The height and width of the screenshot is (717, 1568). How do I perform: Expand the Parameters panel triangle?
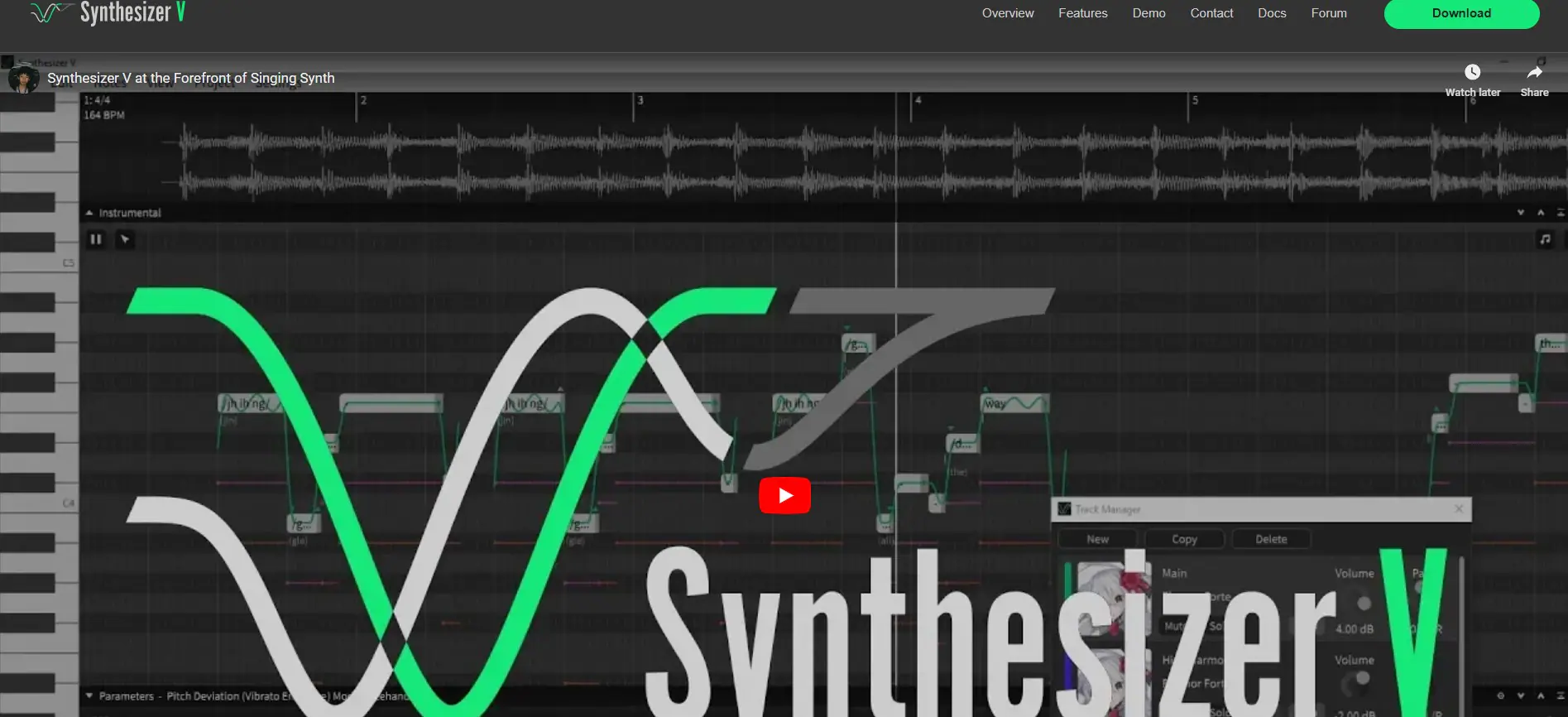click(x=89, y=696)
